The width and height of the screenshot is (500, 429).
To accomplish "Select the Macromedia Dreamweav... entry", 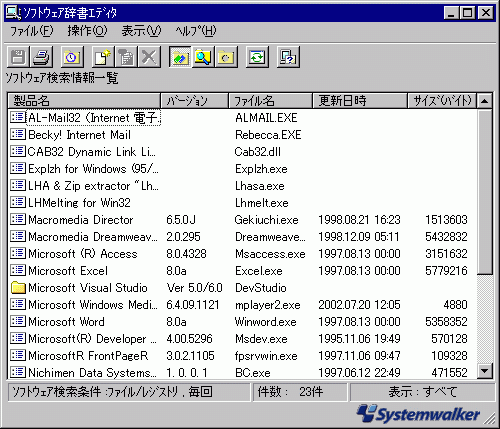I will coord(93,237).
